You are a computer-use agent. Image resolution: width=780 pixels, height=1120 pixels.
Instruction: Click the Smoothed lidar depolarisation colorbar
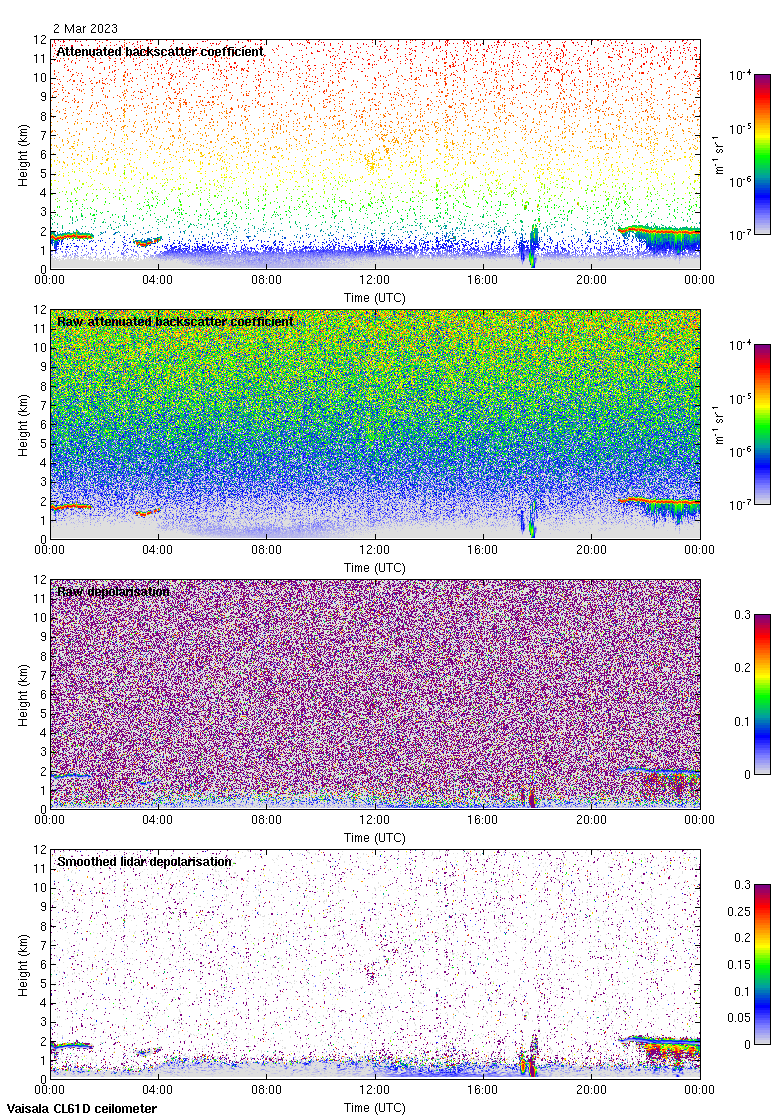pyautogui.click(x=762, y=964)
